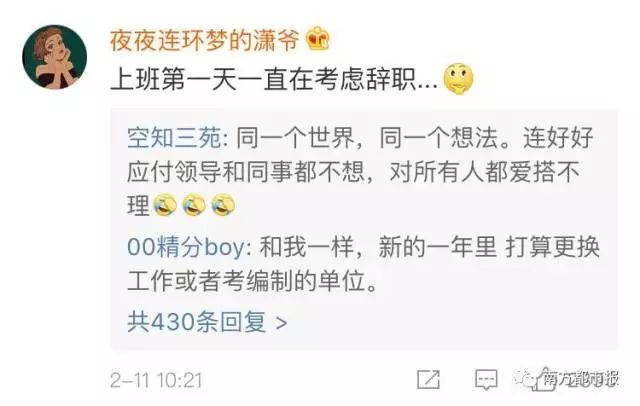Click the third crying-laughing emoji

(x=223, y=205)
